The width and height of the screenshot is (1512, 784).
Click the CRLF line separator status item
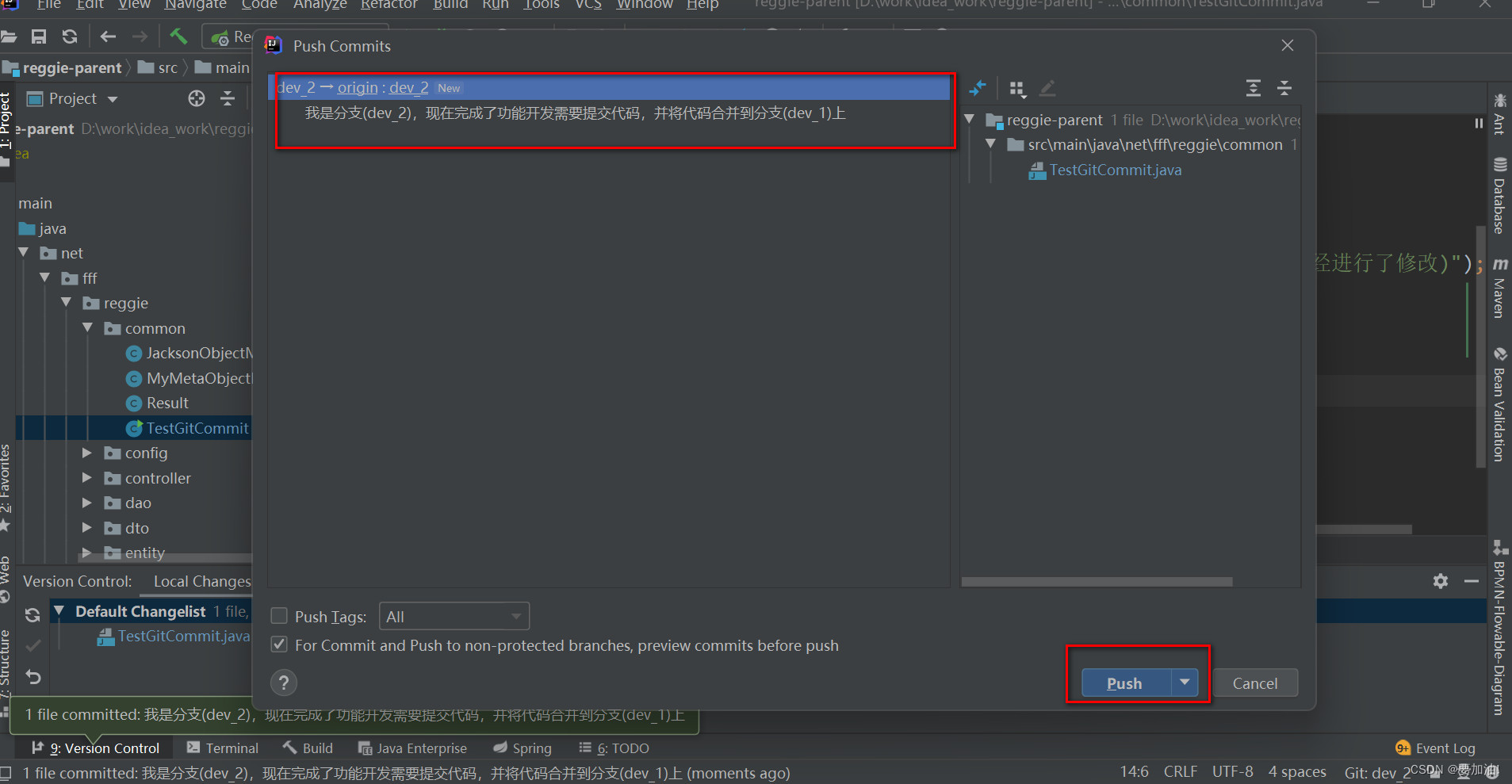(1181, 771)
